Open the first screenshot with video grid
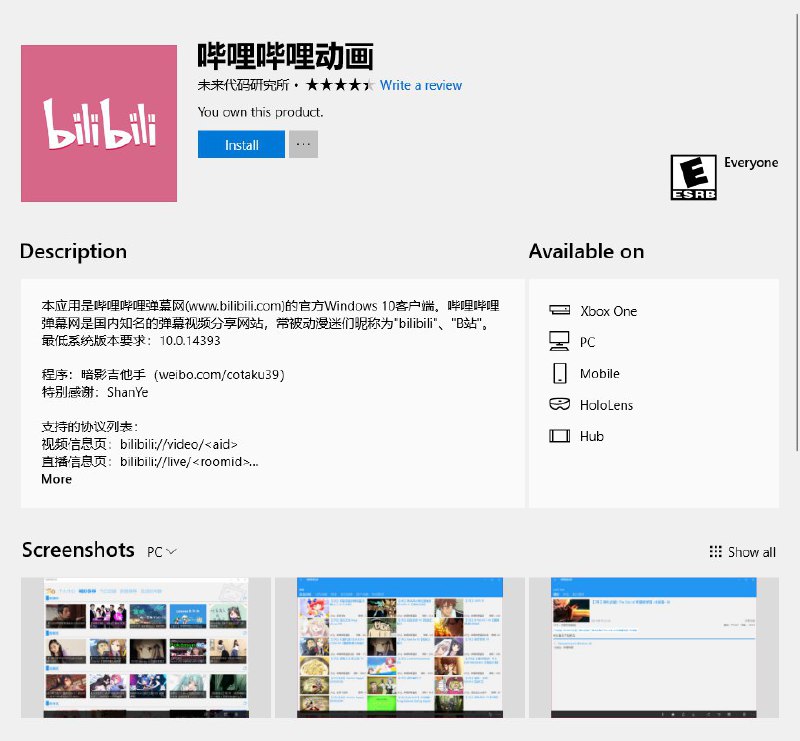This screenshot has height=741, width=800. click(146, 648)
